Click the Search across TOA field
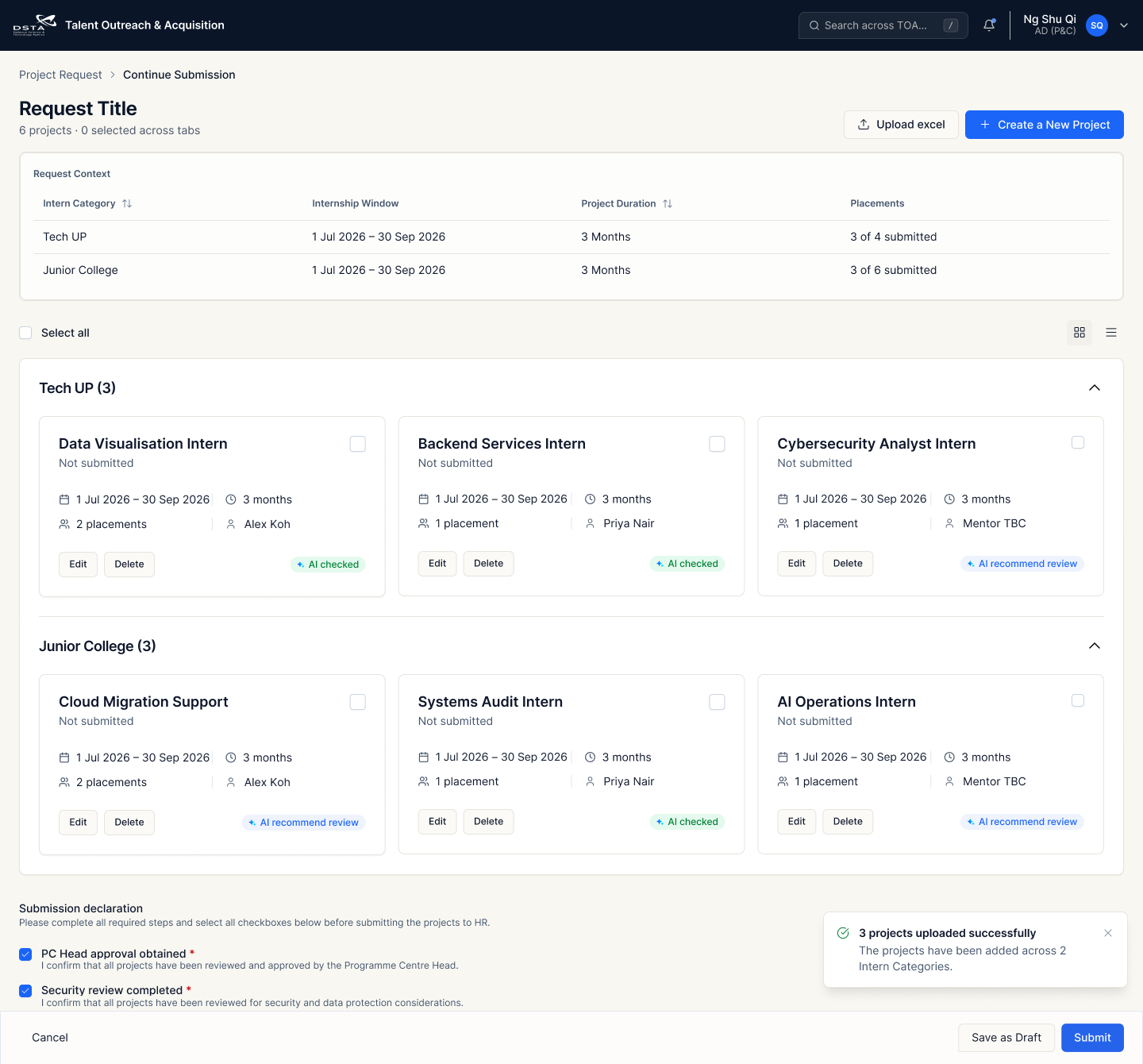The image size is (1143, 1064). pos(883,25)
